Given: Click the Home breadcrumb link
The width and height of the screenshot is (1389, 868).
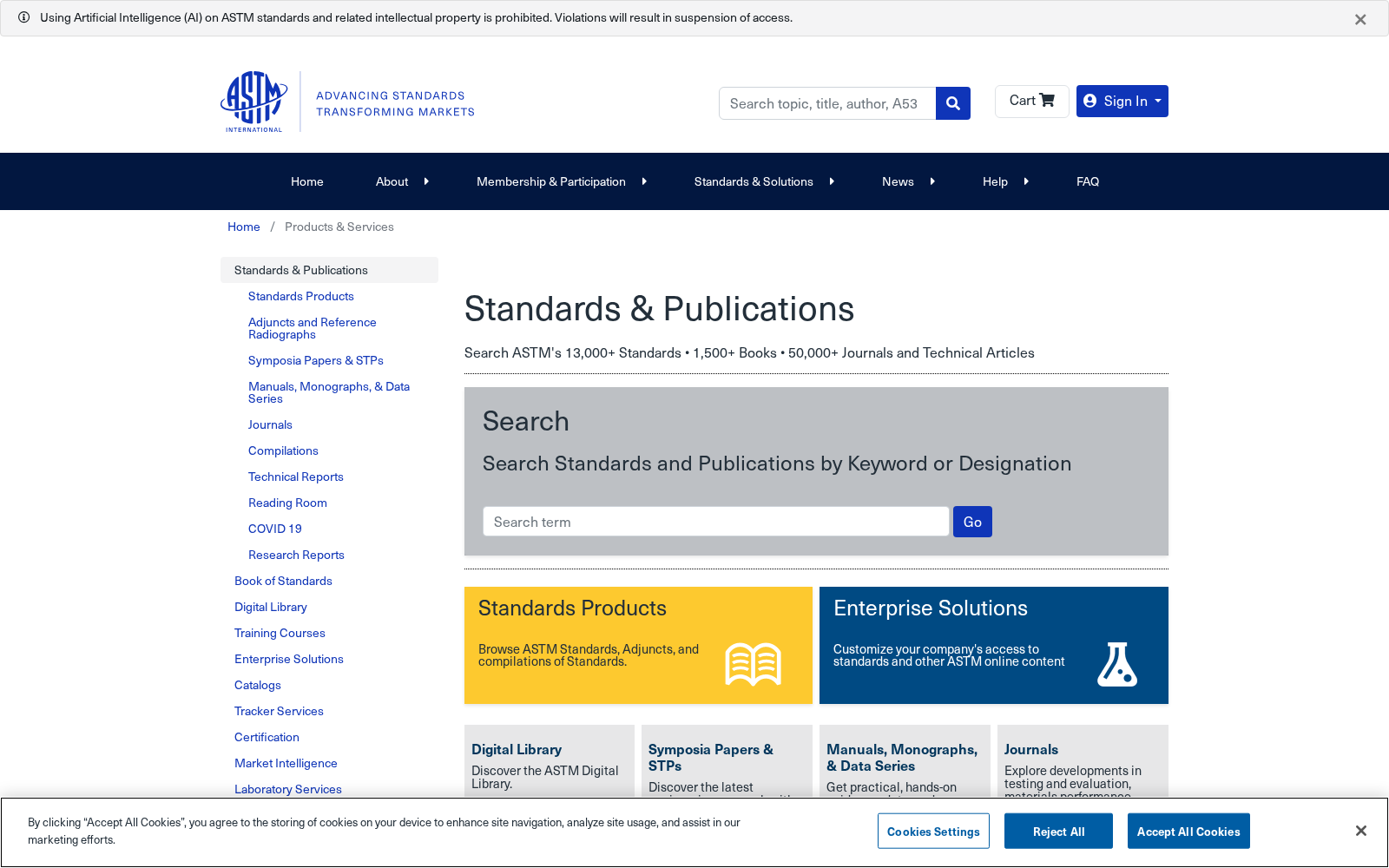Looking at the screenshot, I should (x=244, y=227).
